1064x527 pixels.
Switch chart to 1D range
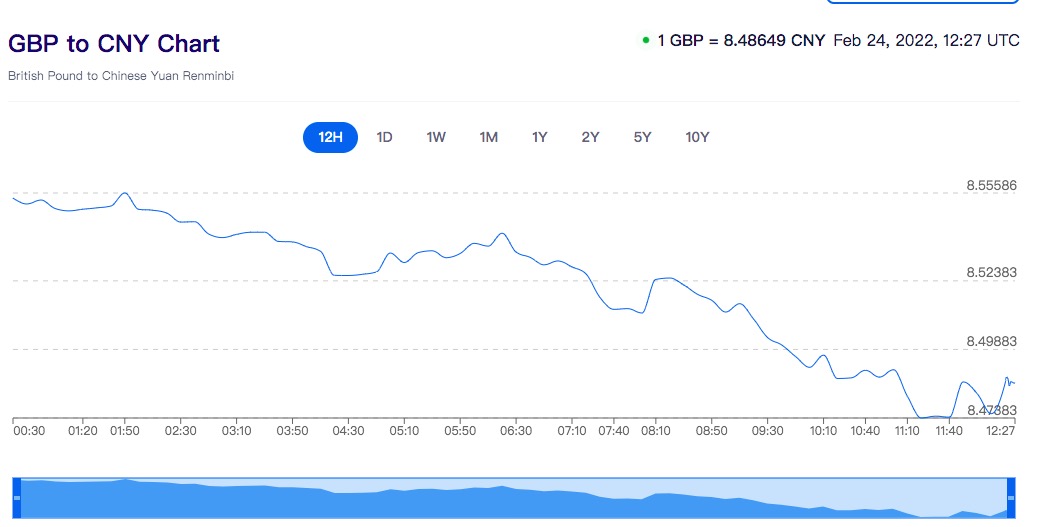[384, 137]
